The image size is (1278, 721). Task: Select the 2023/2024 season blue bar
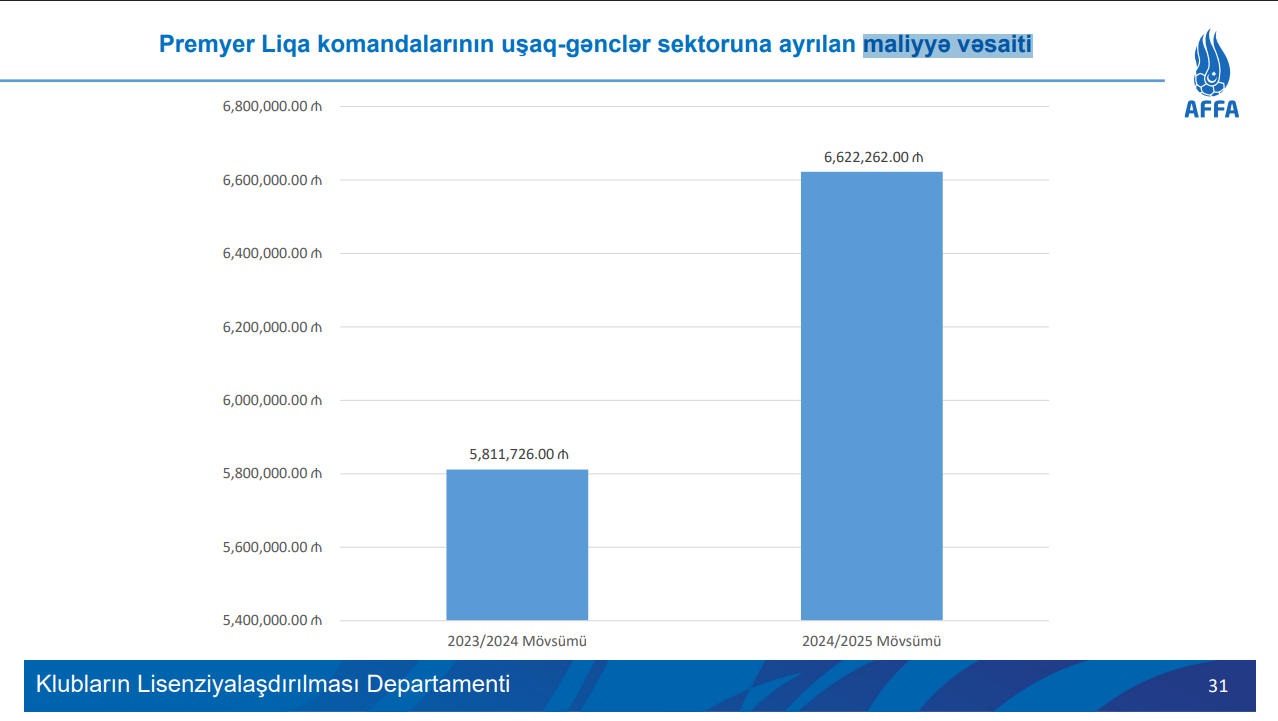pos(517,545)
